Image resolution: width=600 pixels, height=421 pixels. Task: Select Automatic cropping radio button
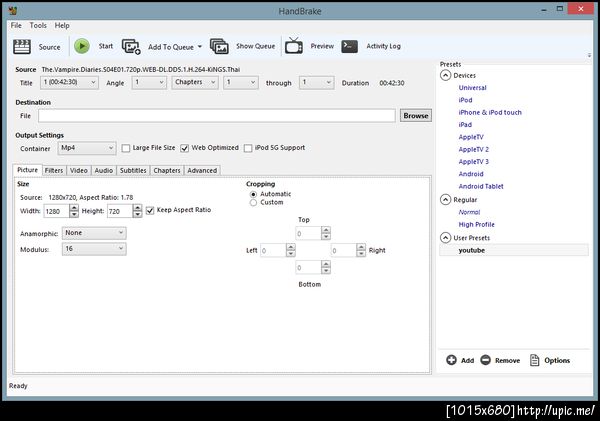[x=253, y=194]
